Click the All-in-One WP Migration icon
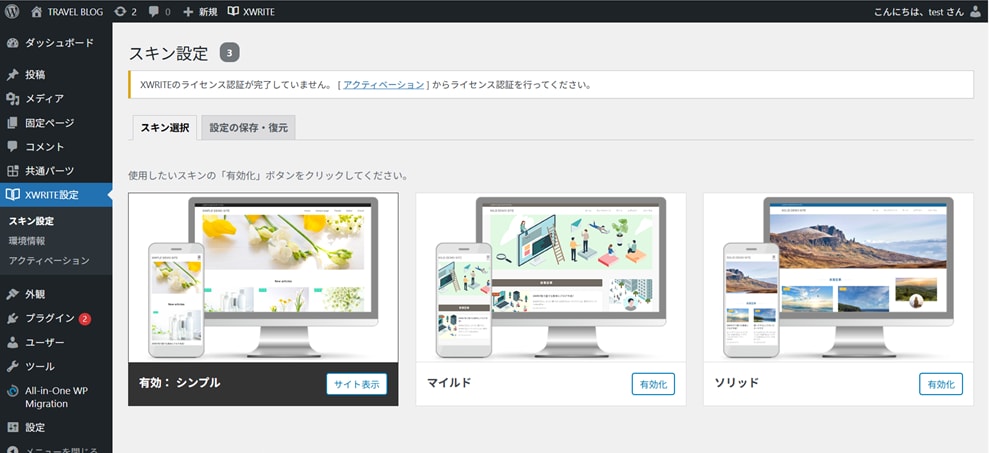 click(13, 391)
